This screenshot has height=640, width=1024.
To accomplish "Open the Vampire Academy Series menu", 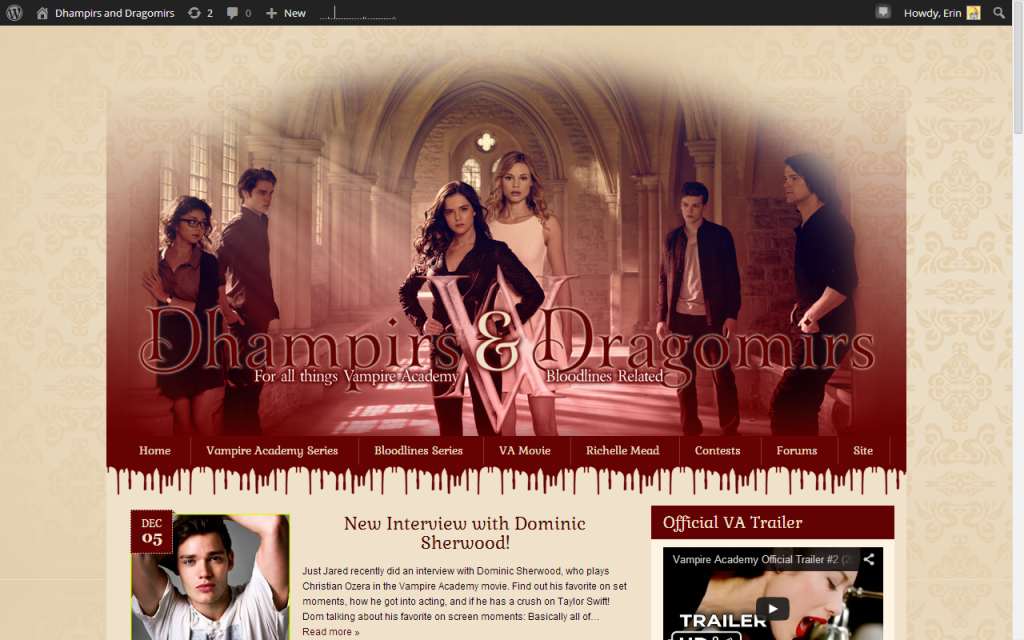I will 272,451.
